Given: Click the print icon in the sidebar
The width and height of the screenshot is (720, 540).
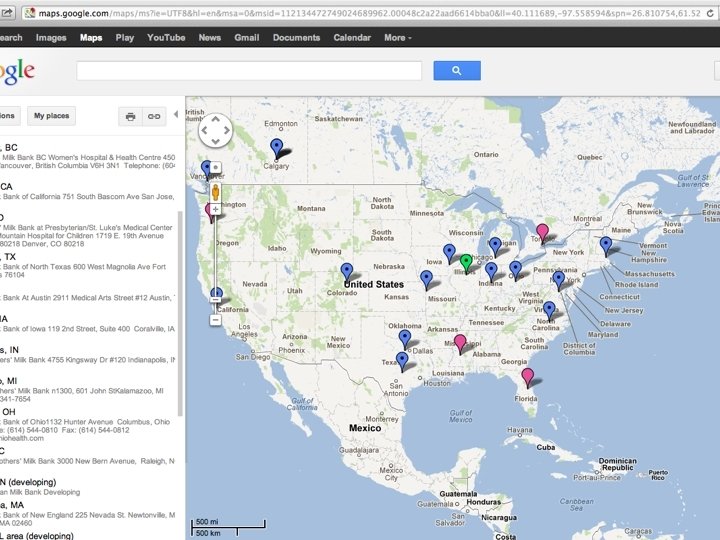Looking at the screenshot, I should (x=130, y=116).
